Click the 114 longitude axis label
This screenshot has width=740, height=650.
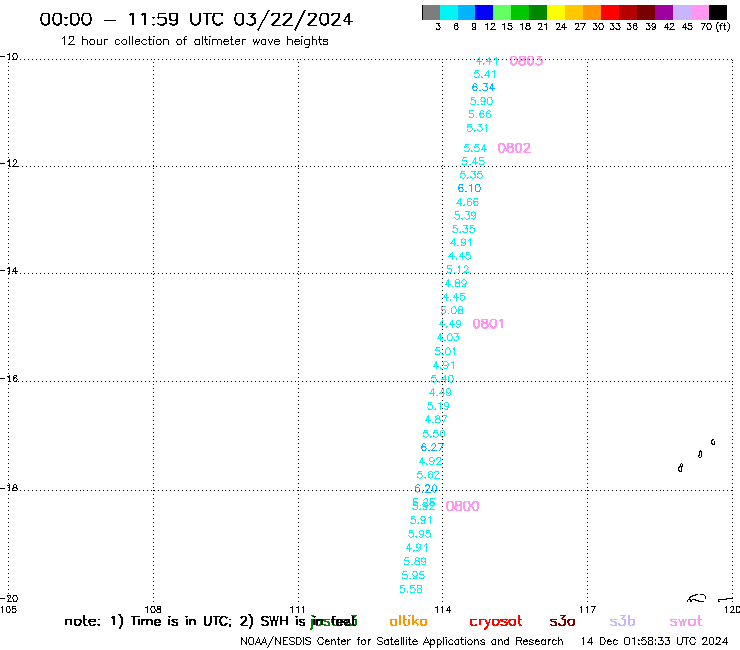point(443,610)
